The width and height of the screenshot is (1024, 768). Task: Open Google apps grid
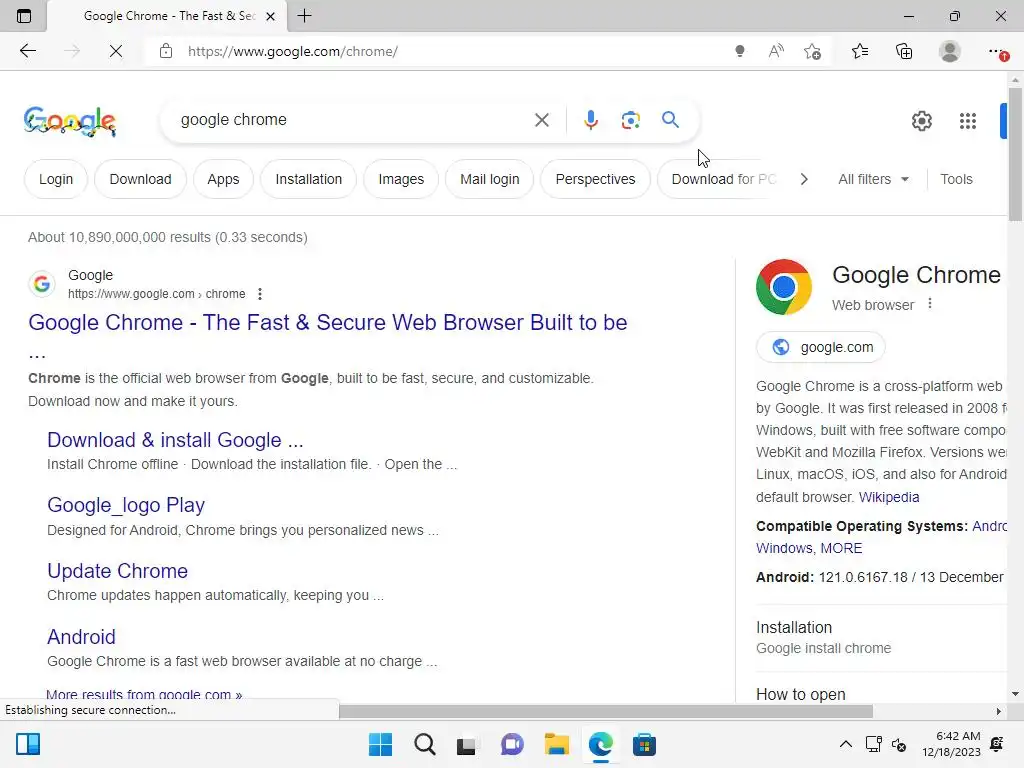click(968, 121)
